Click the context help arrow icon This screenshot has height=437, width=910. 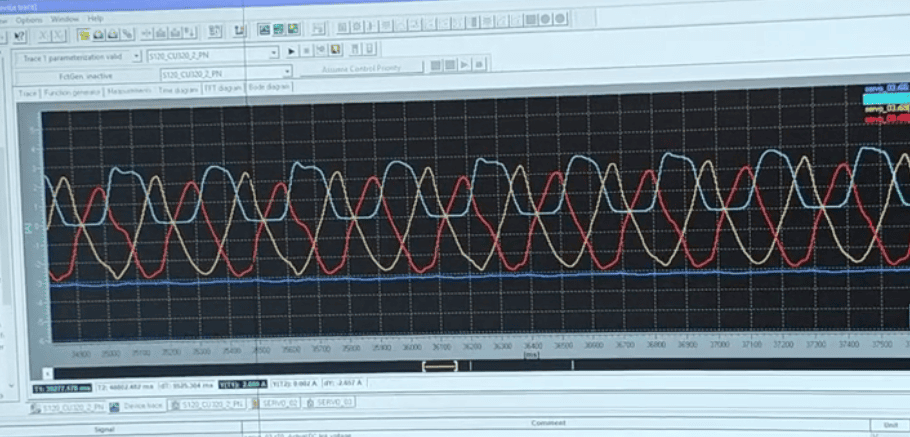click(x=20, y=35)
